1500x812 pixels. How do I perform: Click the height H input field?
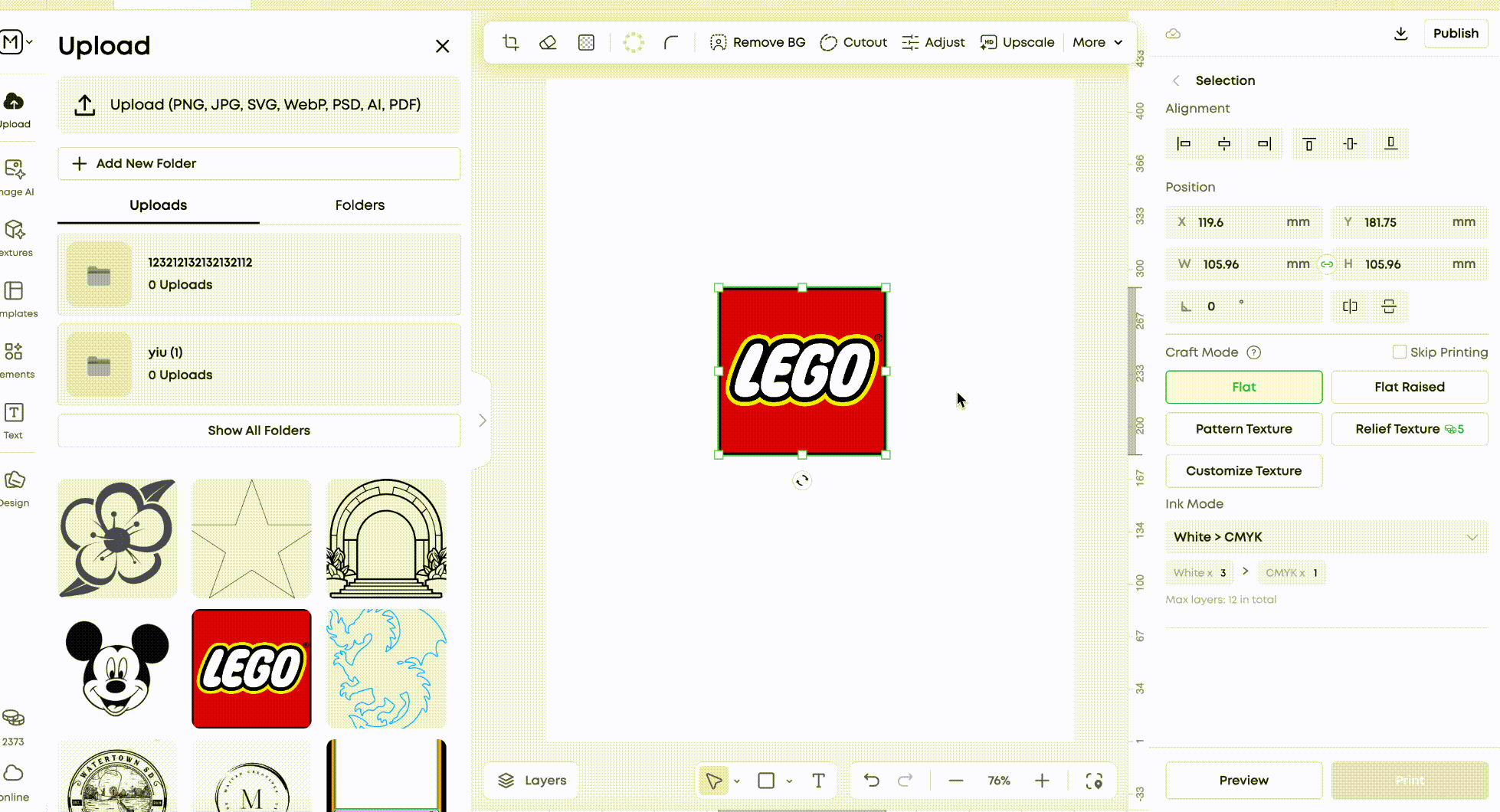pos(1410,264)
